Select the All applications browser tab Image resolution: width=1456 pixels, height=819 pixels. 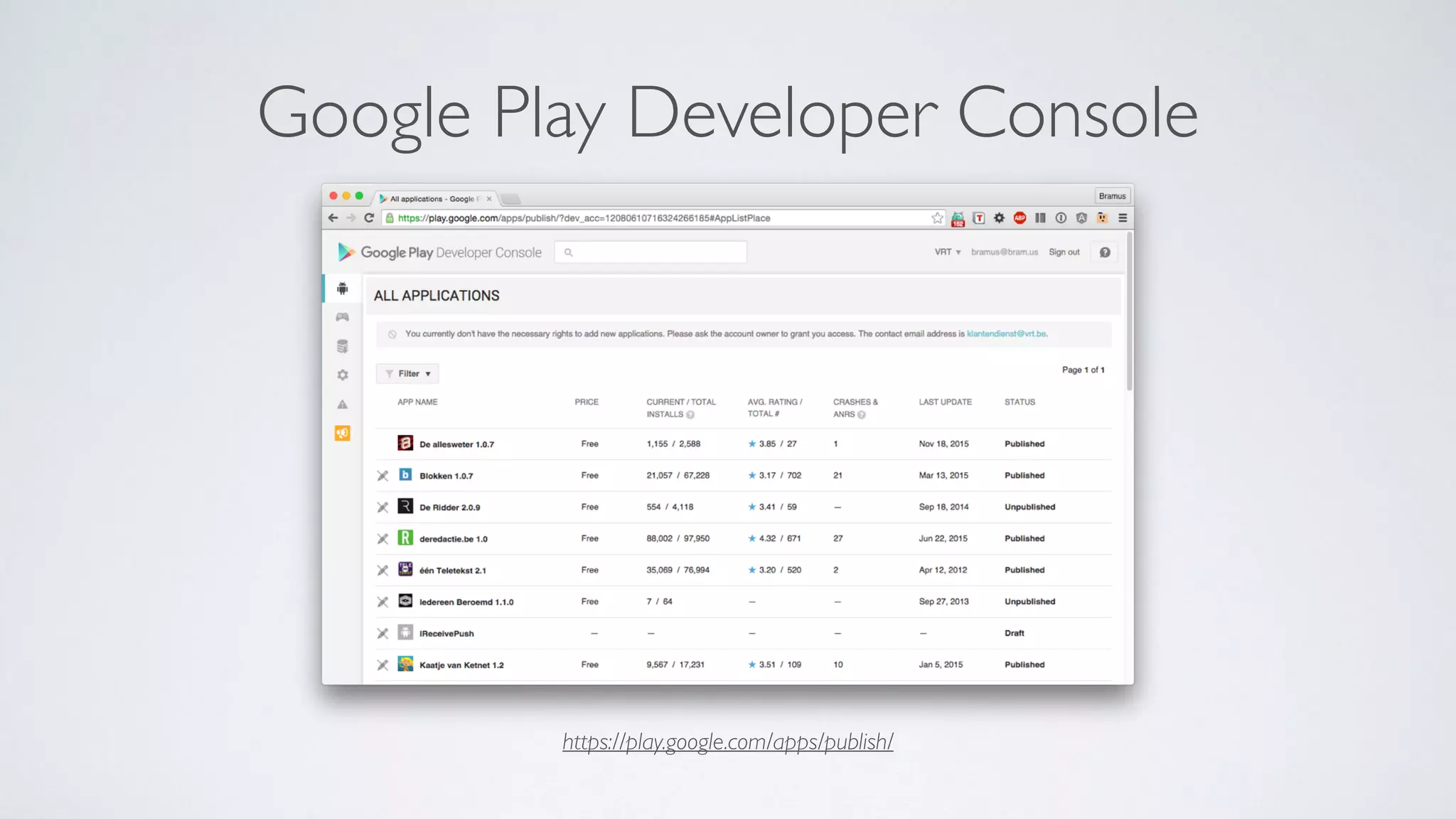tap(436, 199)
